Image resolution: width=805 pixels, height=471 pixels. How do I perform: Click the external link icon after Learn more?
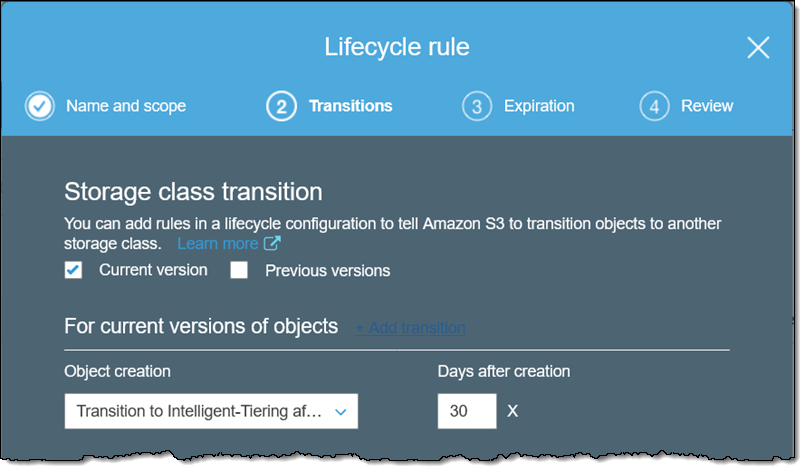coord(272,244)
